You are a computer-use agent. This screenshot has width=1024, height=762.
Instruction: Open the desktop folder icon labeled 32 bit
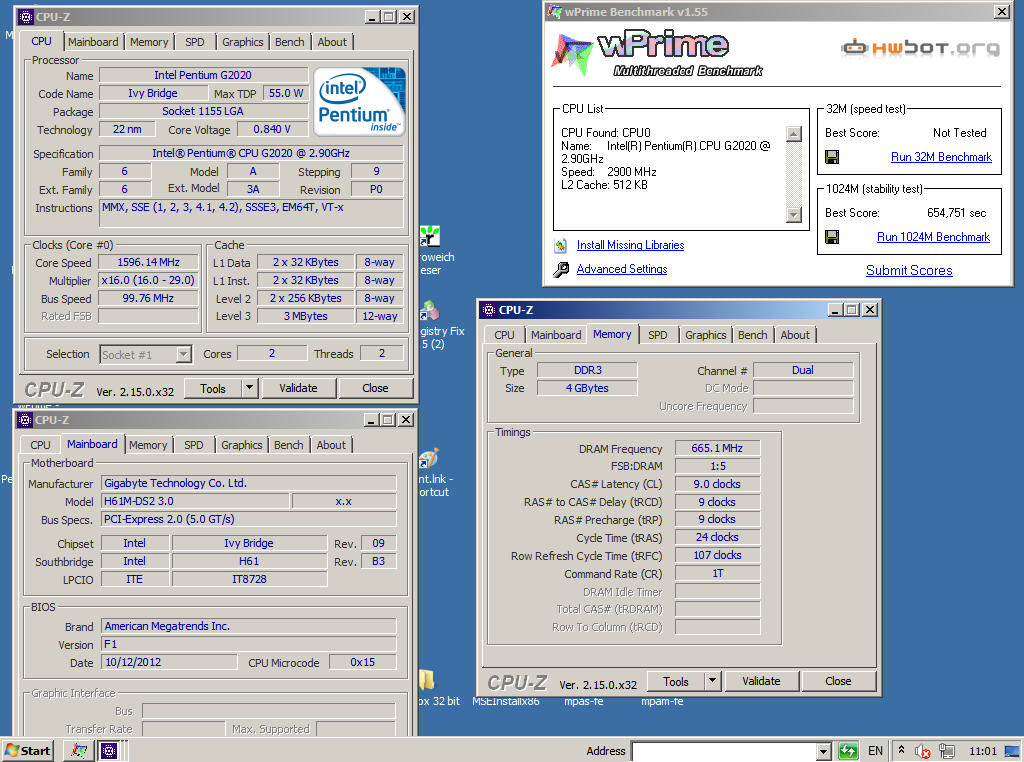(x=426, y=679)
